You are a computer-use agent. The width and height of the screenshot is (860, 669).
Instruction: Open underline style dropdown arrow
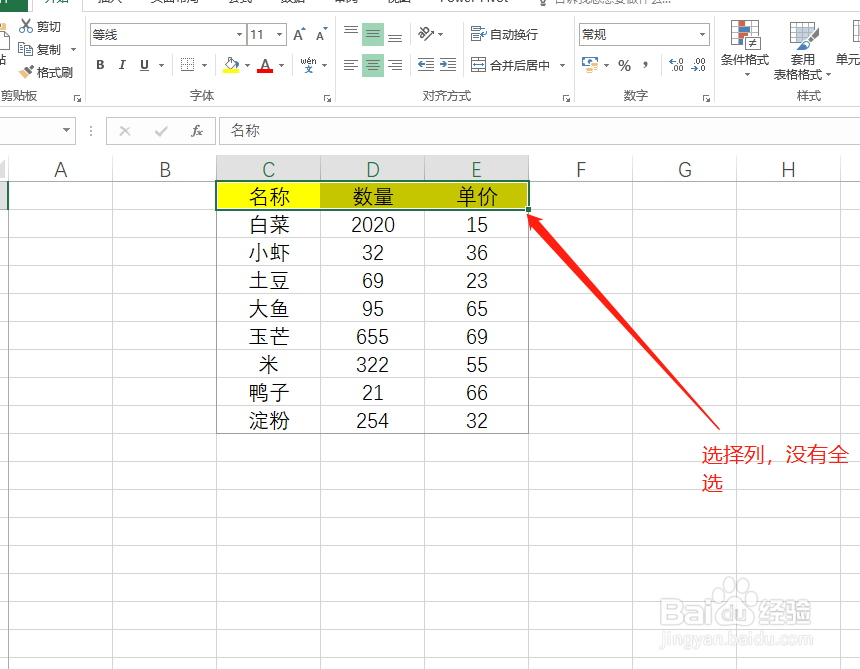pos(161,66)
